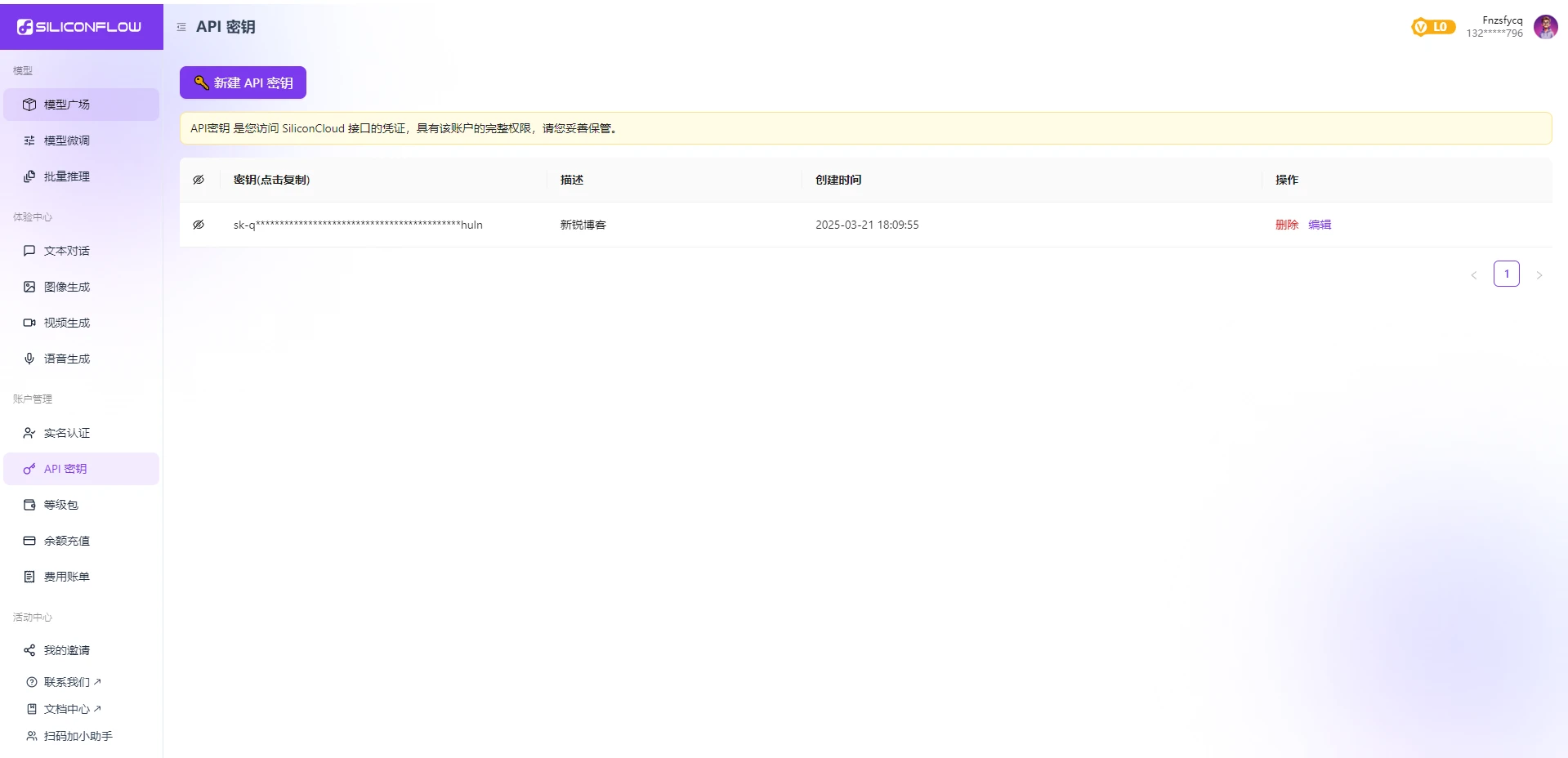
Task: Click the 描述 column header
Action: tap(572, 180)
